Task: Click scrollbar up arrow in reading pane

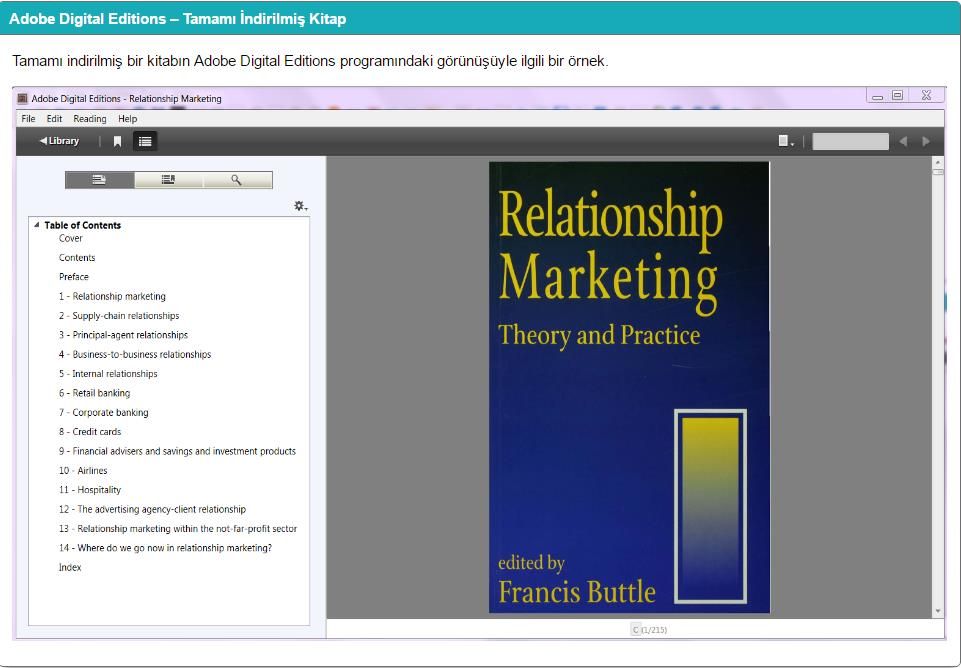Action: tap(938, 162)
